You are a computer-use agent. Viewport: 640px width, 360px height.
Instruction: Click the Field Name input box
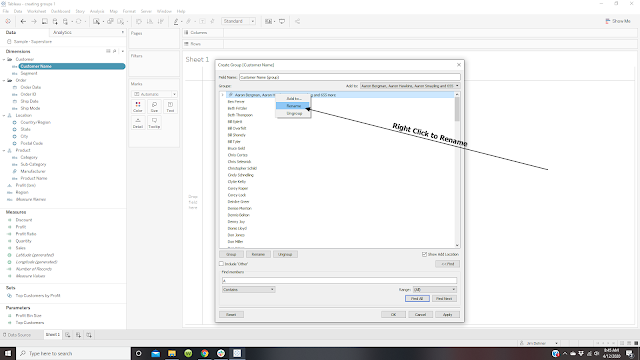point(350,77)
